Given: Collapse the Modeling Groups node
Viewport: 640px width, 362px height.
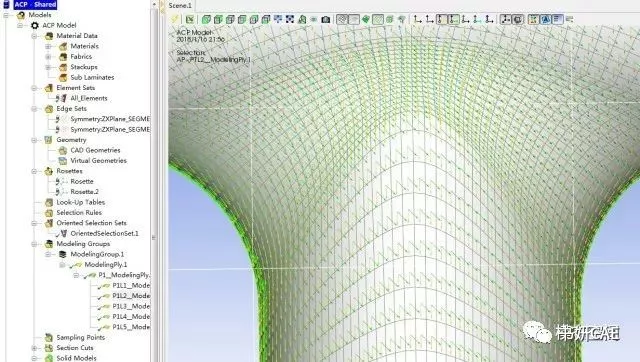Looking at the screenshot, I should 34,244.
